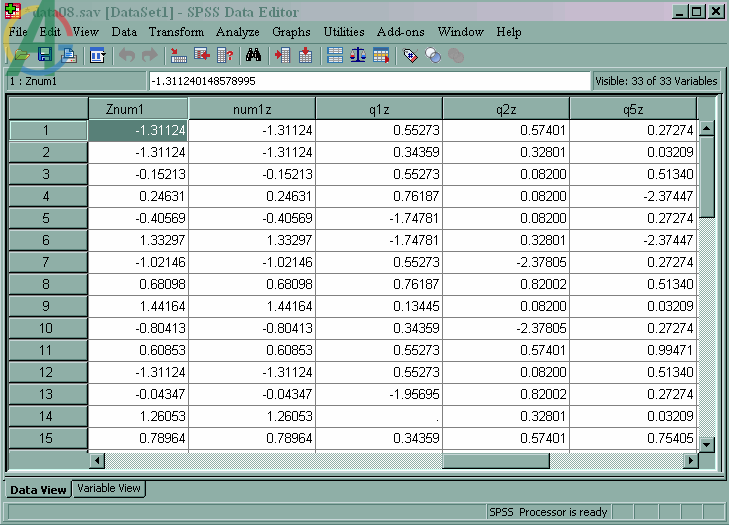Toggle the Value Labels tag icon
Viewport: 729px width, 525px height.
(x=410, y=56)
